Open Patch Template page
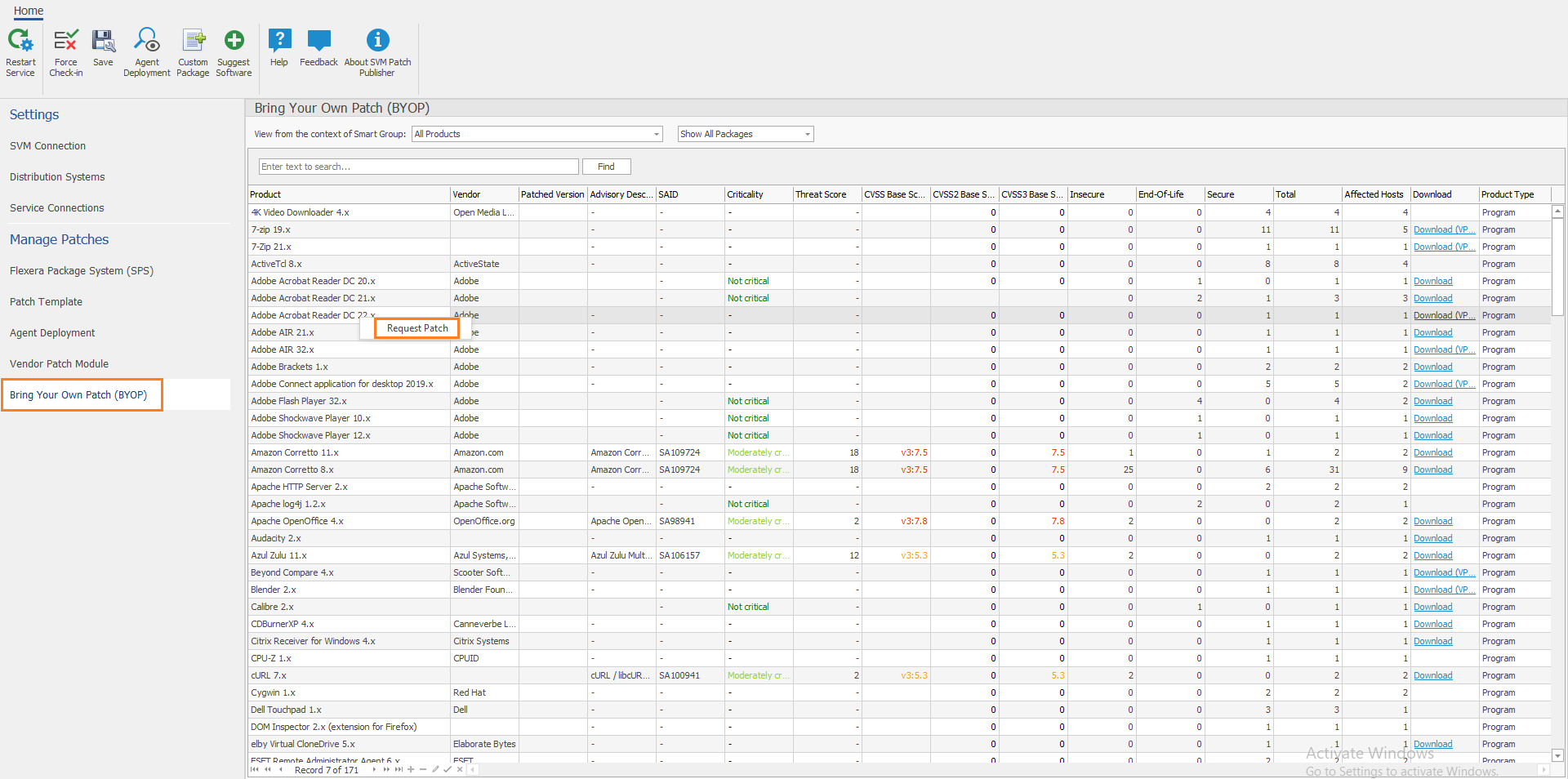 coord(46,302)
